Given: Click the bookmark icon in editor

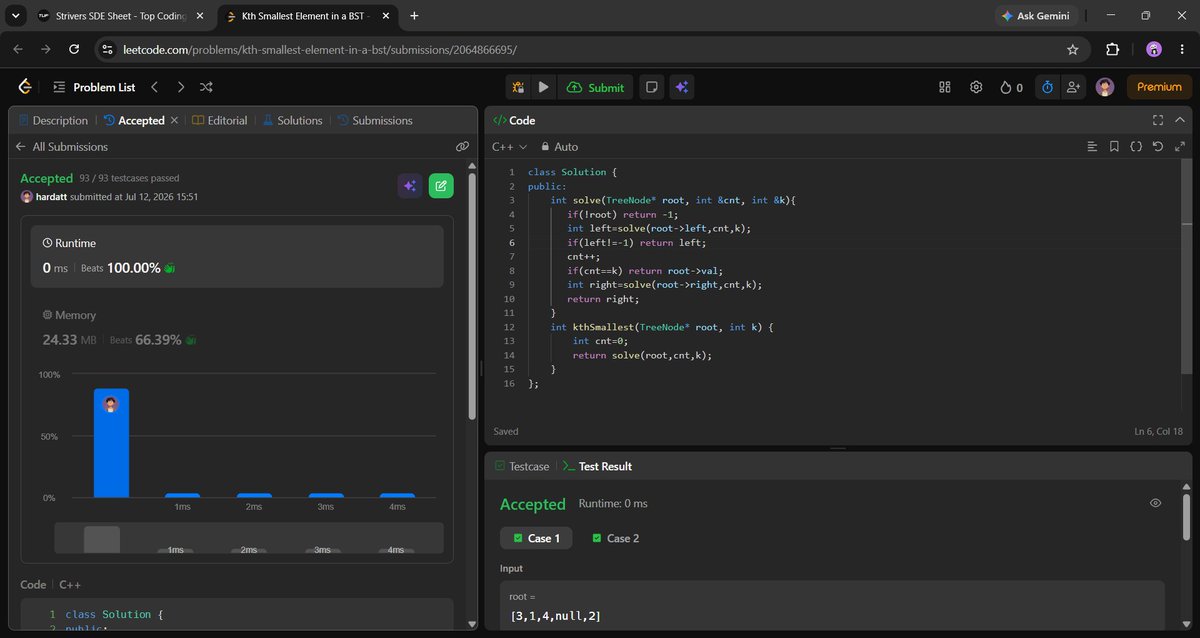Looking at the screenshot, I should [x=1114, y=146].
